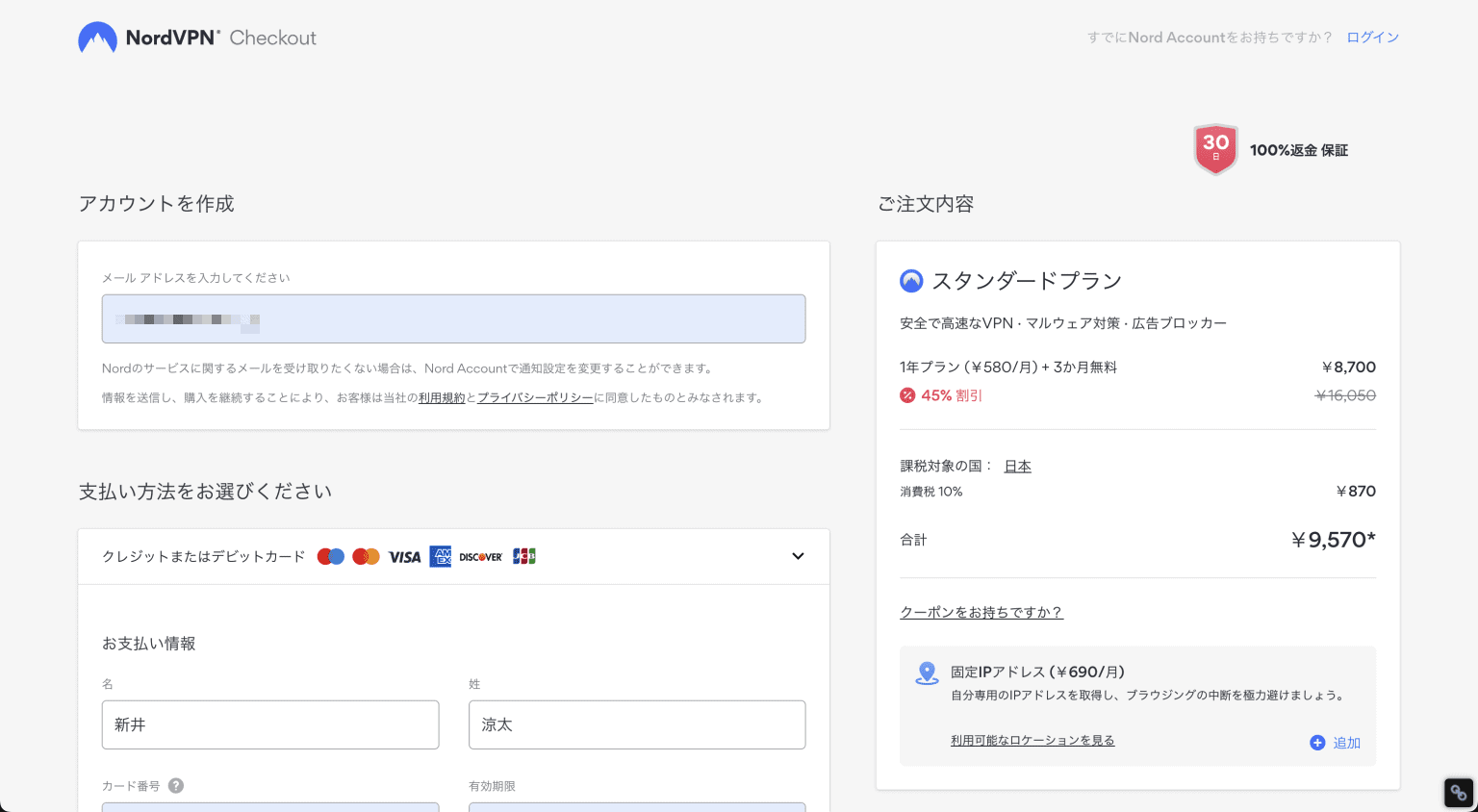This screenshot has width=1478, height=812.
Task: Collapse the credit card payment method chevron
Action: (x=798, y=556)
